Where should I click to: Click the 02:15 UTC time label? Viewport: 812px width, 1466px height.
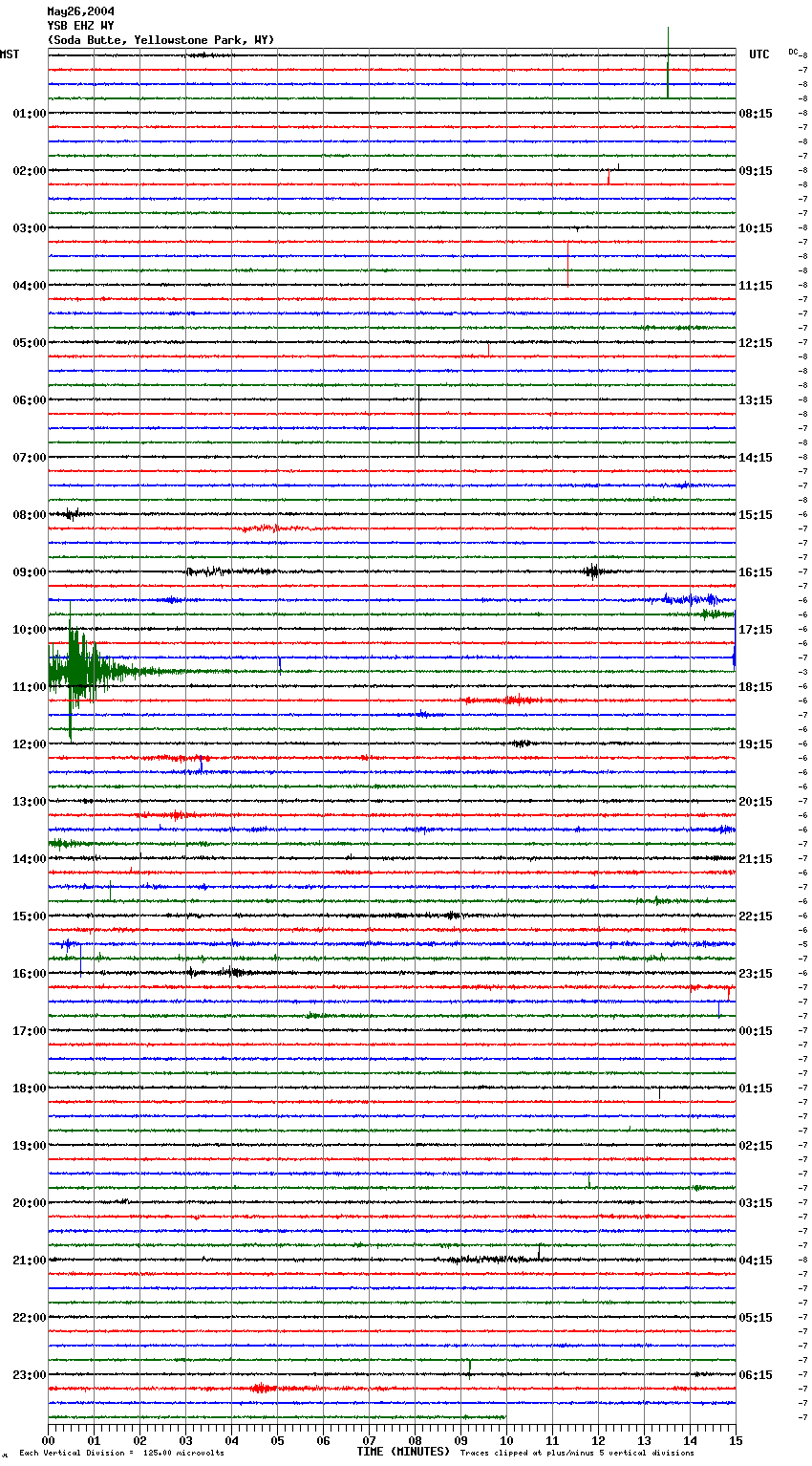coord(756,1146)
